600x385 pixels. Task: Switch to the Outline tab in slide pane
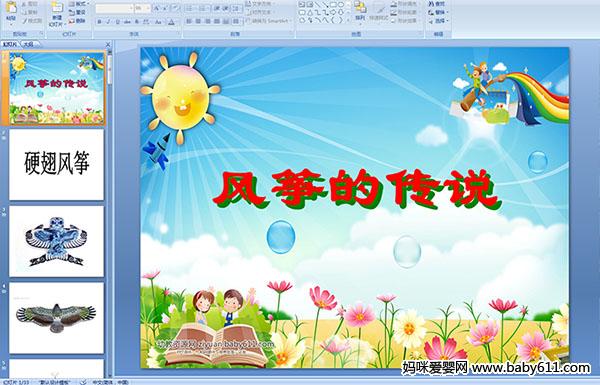[29, 44]
